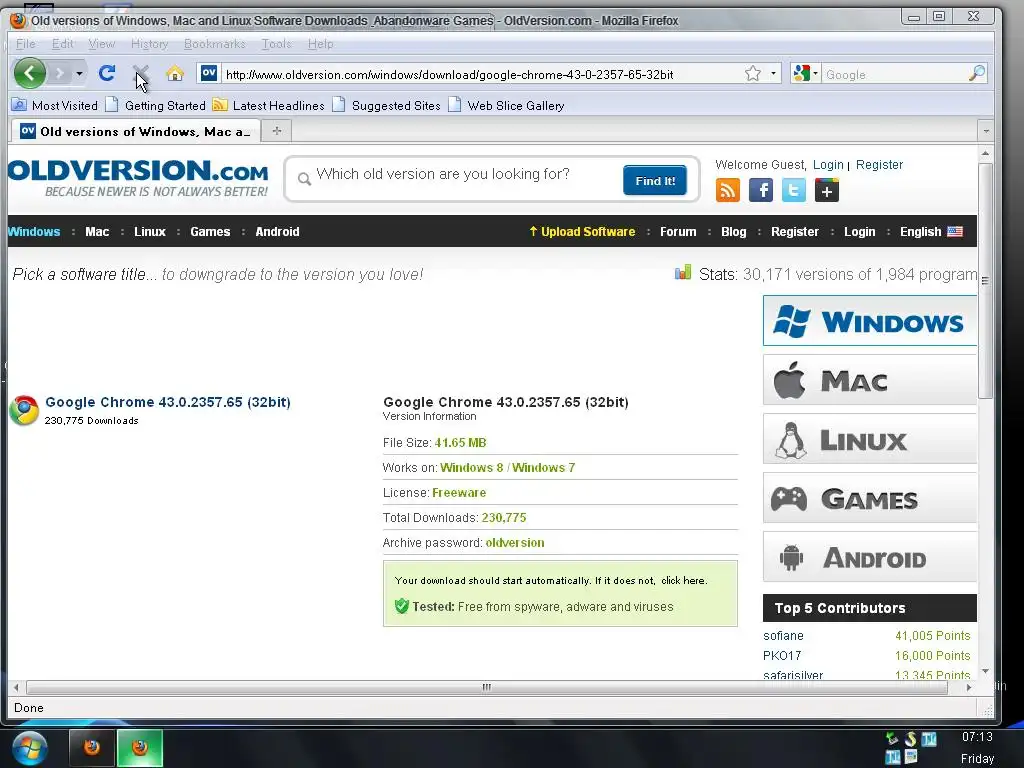Open the Windows Start orb
Viewport: 1024px width, 768px height.
[x=30, y=748]
